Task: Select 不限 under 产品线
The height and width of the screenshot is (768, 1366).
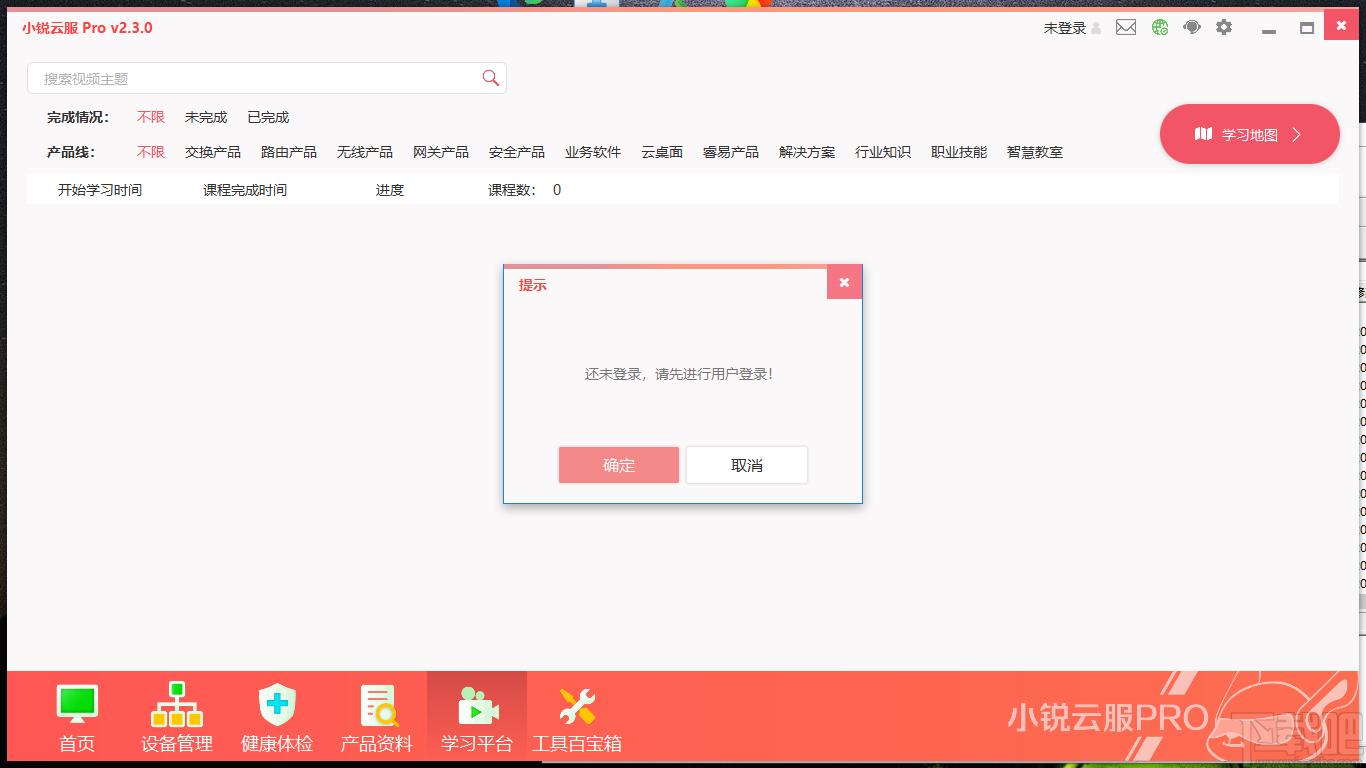Action: pos(151,152)
